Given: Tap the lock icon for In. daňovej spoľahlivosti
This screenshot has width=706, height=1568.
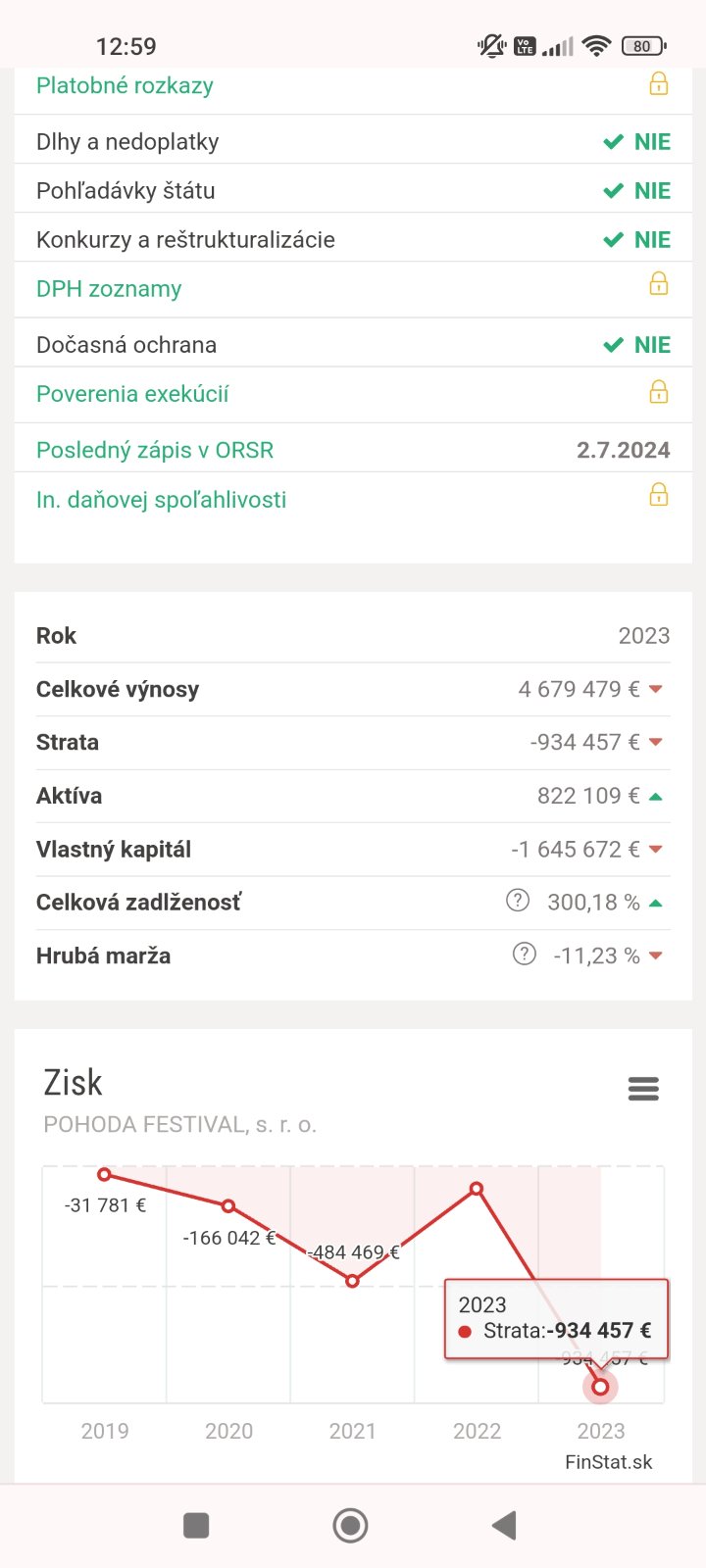Looking at the screenshot, I should (659, 495).
